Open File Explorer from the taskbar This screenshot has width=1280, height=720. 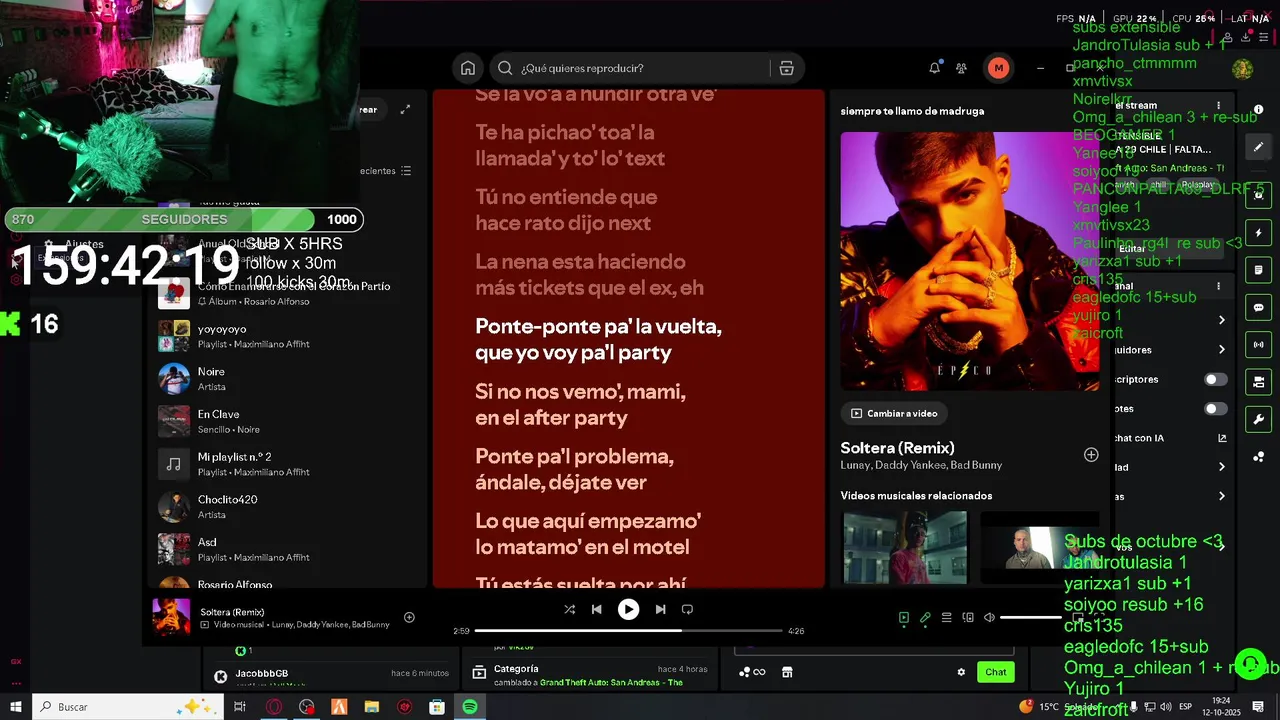(372, 707)
